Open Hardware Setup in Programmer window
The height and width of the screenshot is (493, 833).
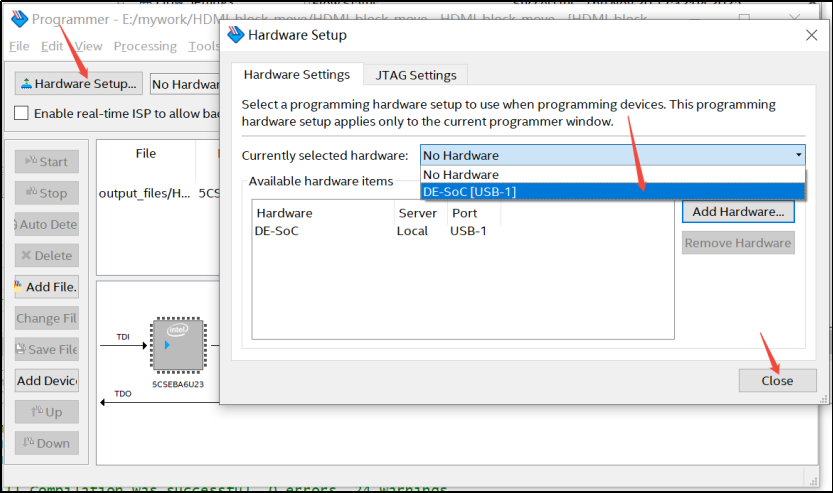(x=79, y=83)
